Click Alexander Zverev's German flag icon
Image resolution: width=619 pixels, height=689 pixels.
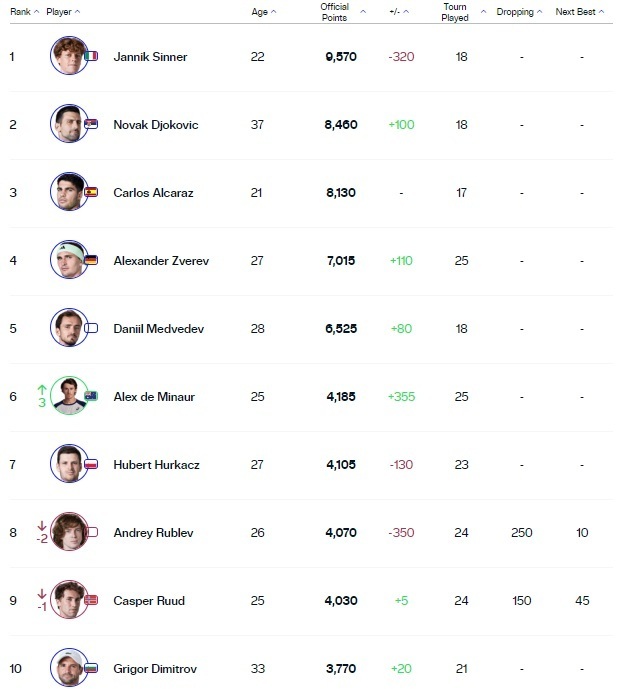click(92, 260)
